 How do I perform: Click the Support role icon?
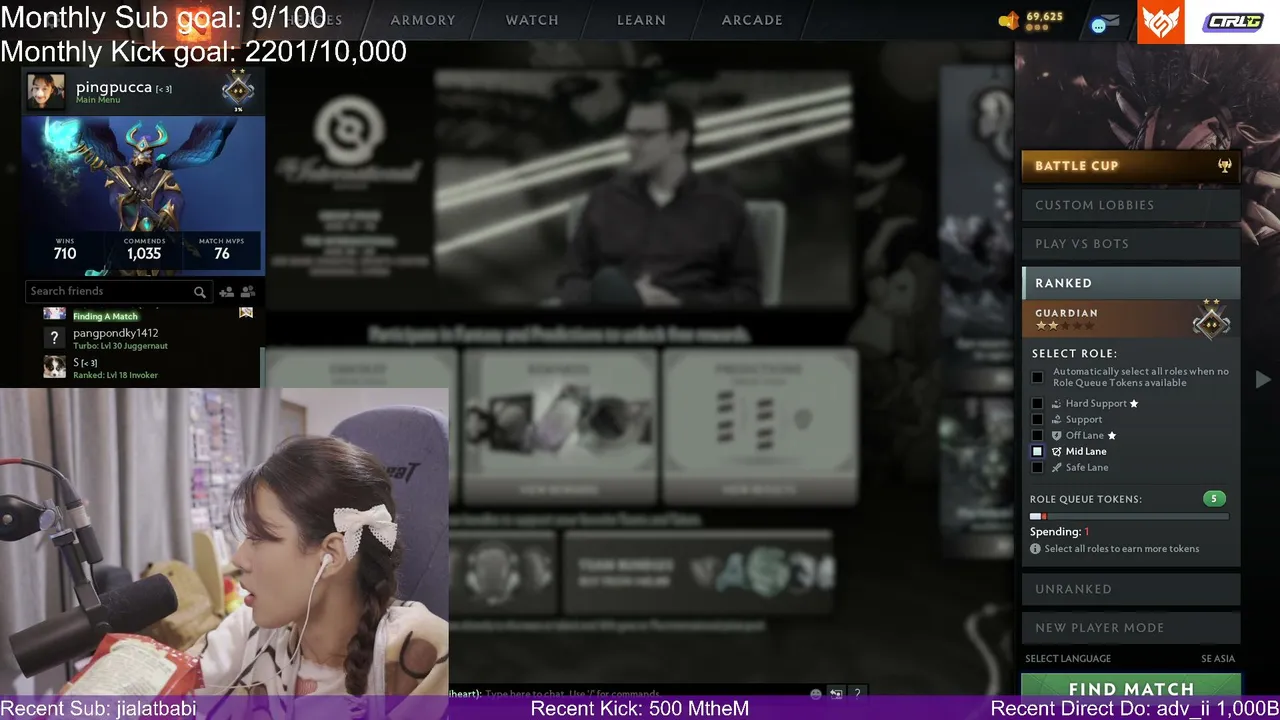click(1057, 420)
